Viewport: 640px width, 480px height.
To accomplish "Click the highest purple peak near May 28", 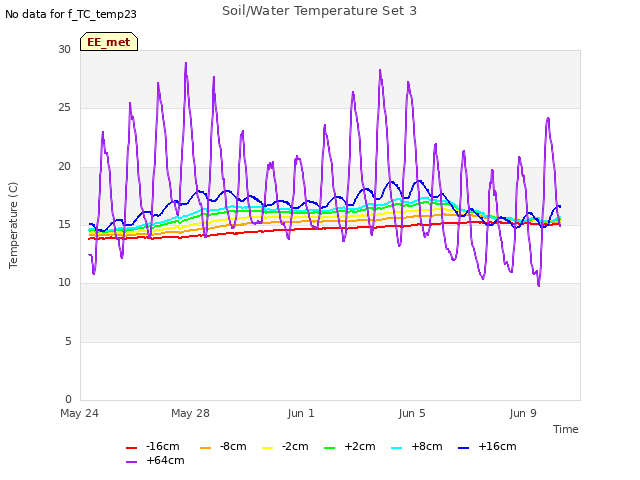I will click(x=186, y=63).
